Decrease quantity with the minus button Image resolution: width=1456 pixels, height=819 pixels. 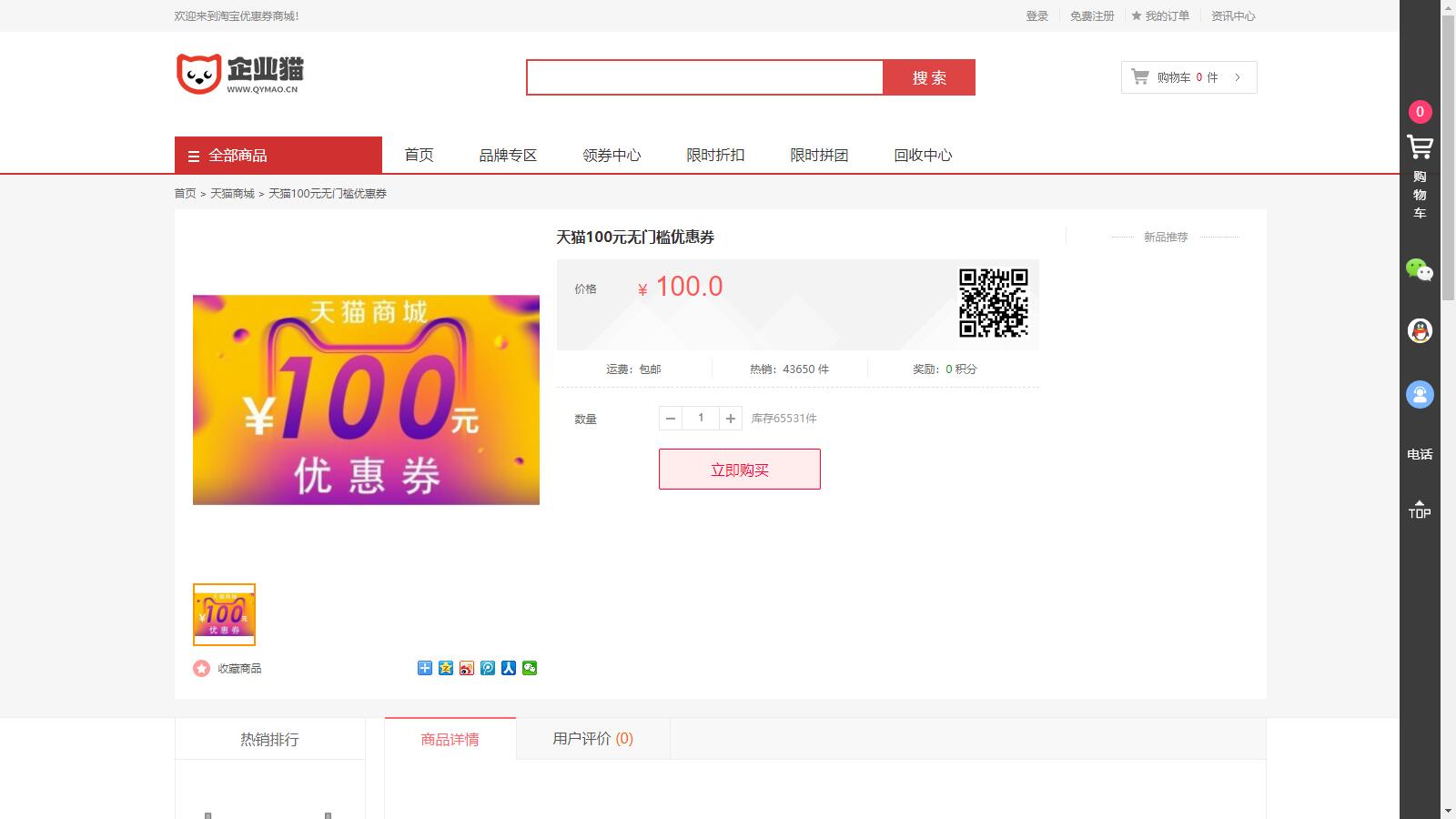tap(671, 419)
